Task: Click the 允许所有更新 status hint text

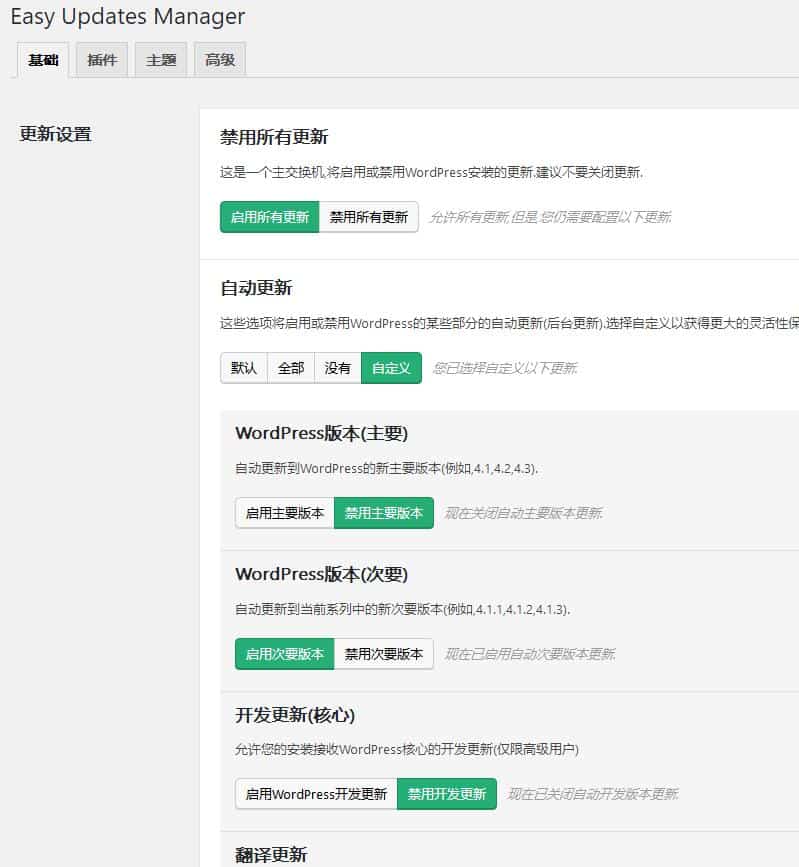Action: (551, 217)
